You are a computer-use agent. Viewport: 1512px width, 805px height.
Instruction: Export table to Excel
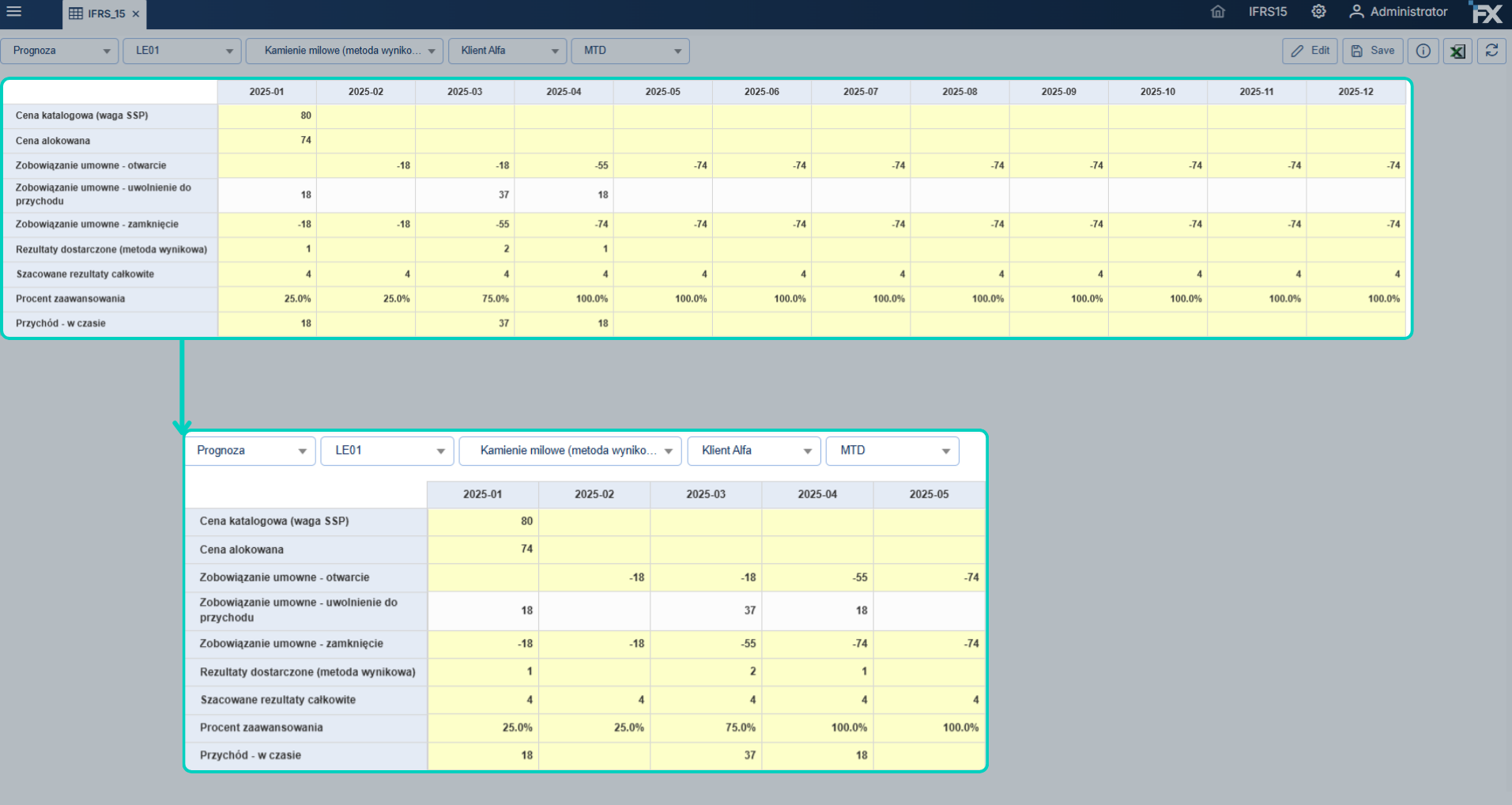(1457, 51)
